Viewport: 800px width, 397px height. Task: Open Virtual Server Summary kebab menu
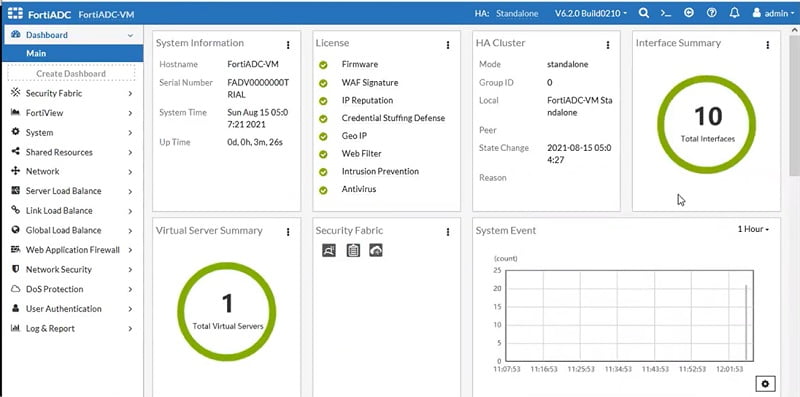click(x=288, y=232)
